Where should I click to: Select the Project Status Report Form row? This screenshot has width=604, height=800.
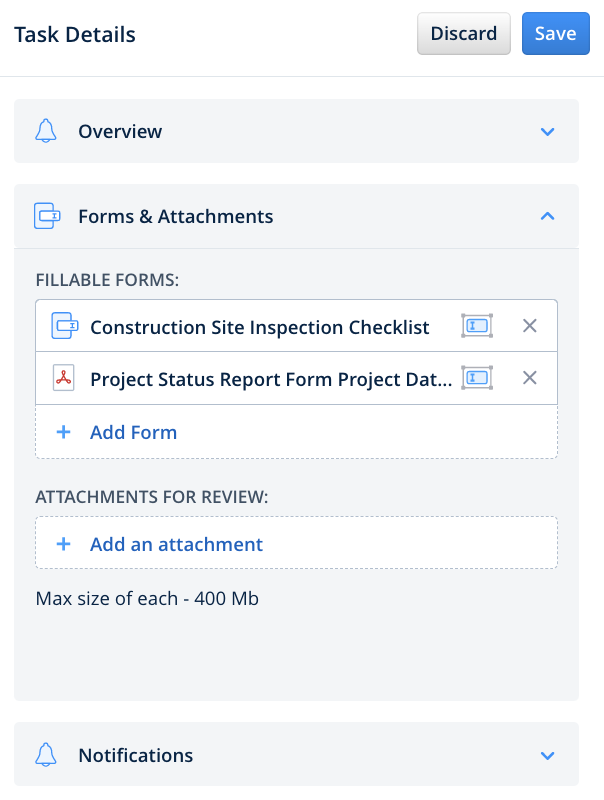coord(270,378)
